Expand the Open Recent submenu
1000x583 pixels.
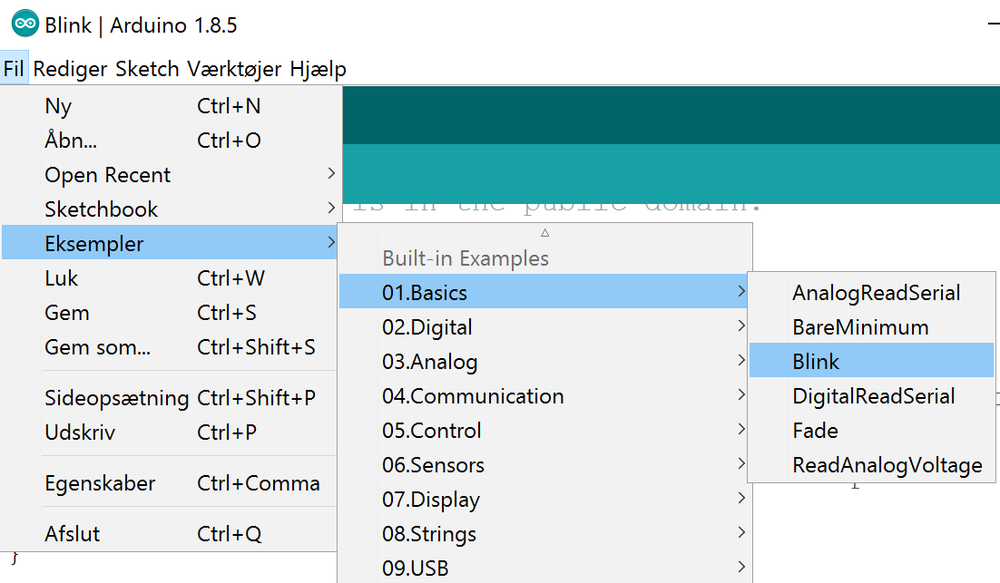pyautogui.click(x=108, y=175)
